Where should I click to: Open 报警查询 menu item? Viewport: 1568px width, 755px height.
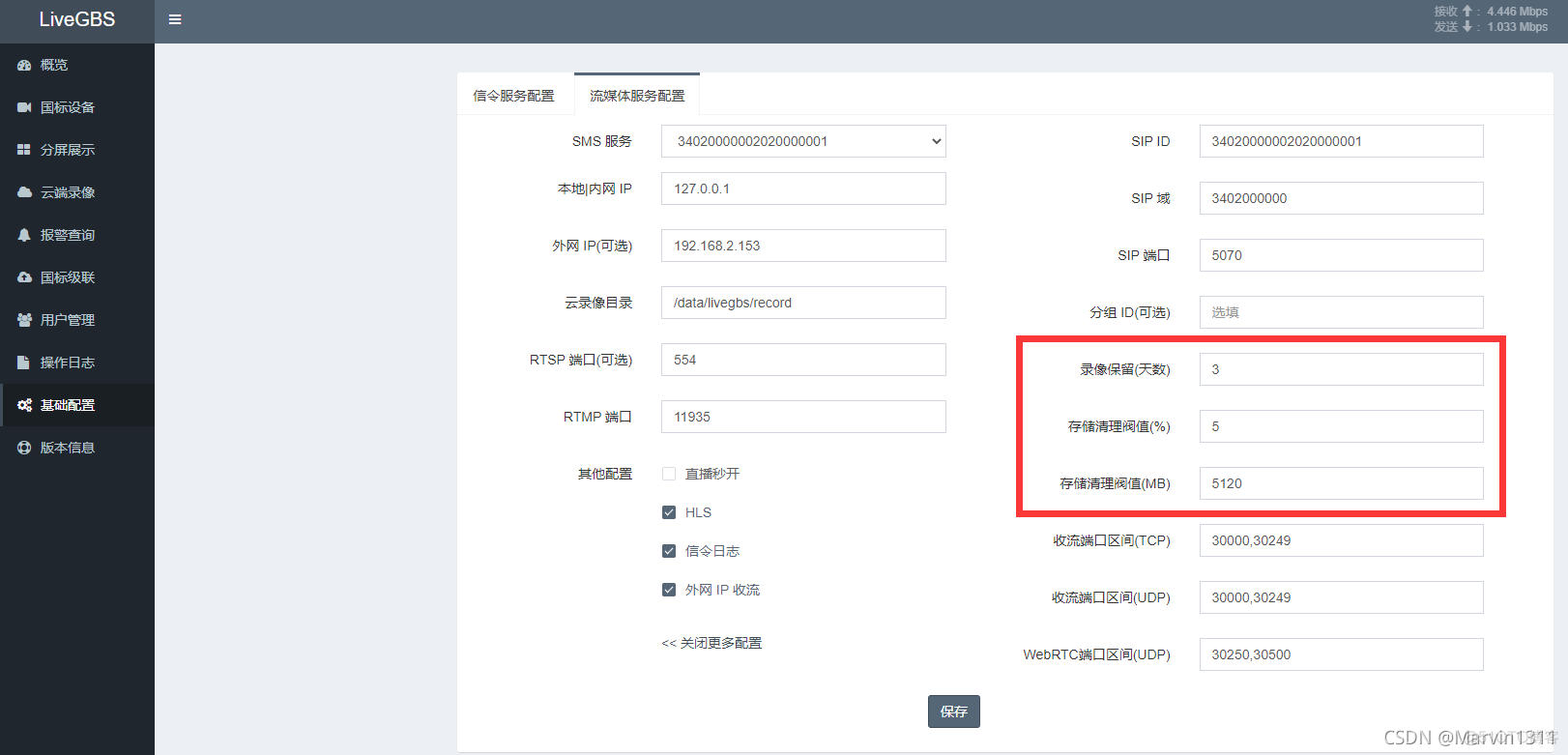[x=77, y=235]
